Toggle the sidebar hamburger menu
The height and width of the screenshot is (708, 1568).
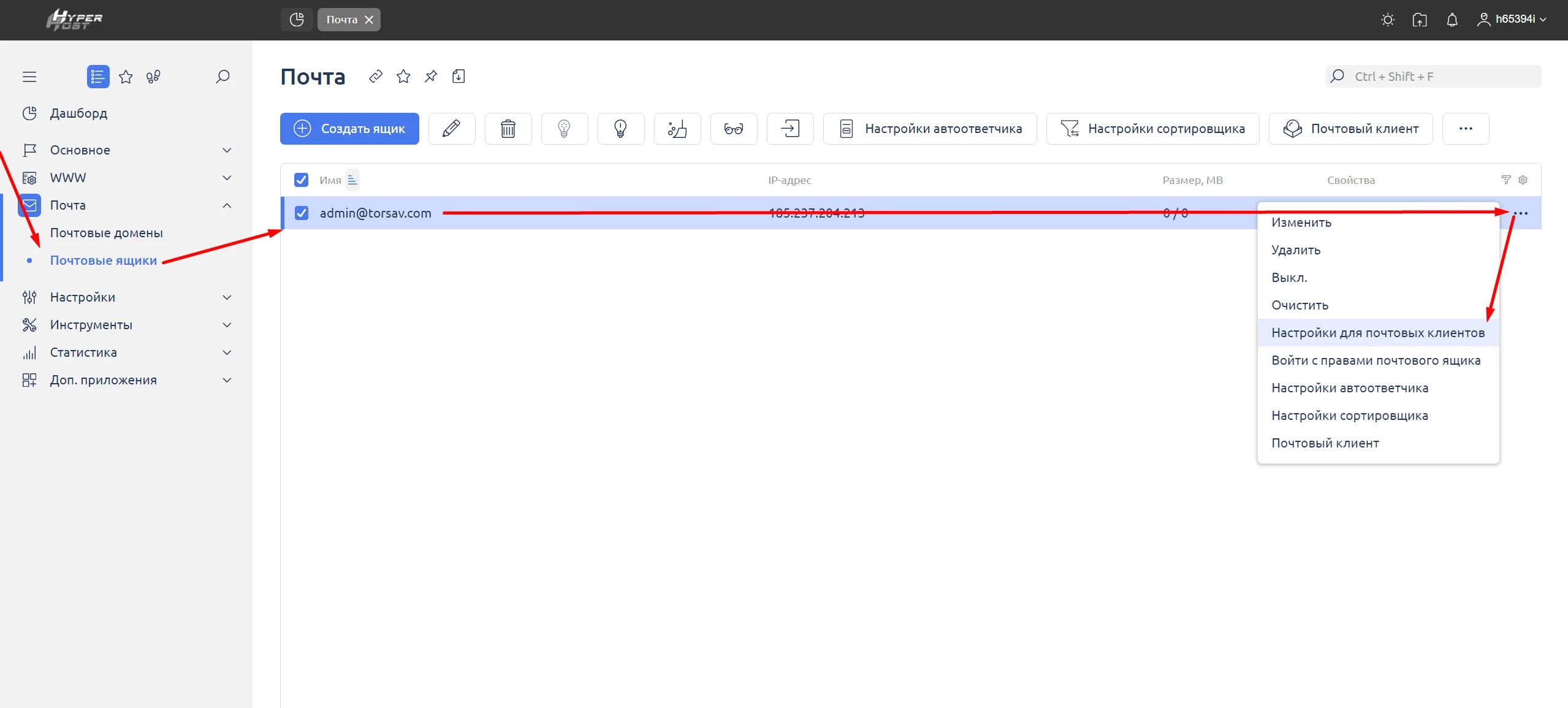pos(29,77)
